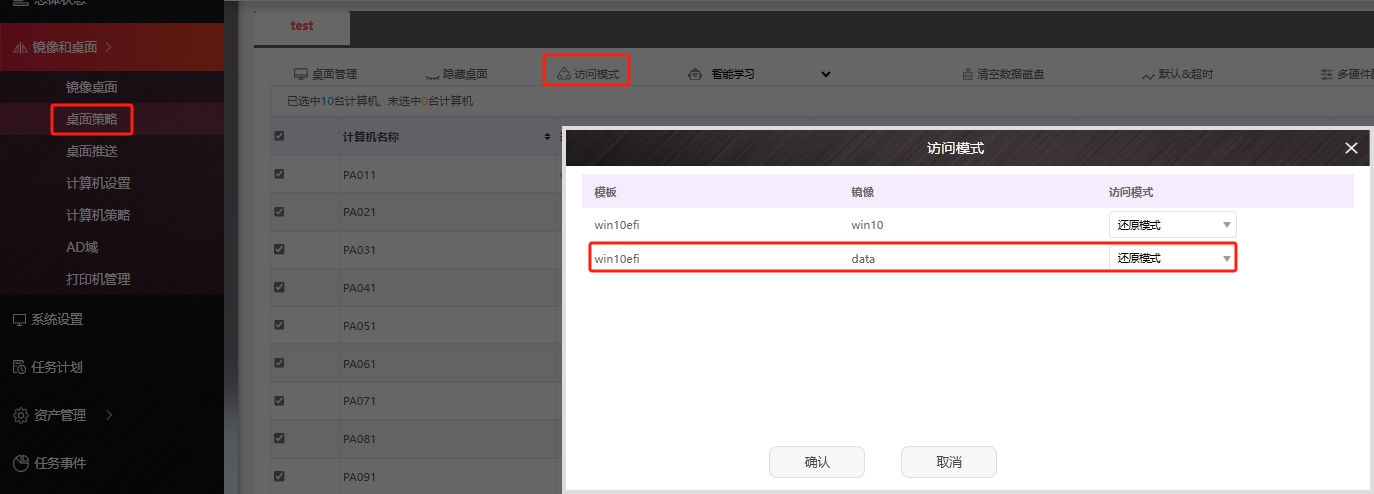The width and height of the screenshot is (1374, 494).
Task: Open access mode dropdown for win10 image
Action: click(x=1172, y=225)
